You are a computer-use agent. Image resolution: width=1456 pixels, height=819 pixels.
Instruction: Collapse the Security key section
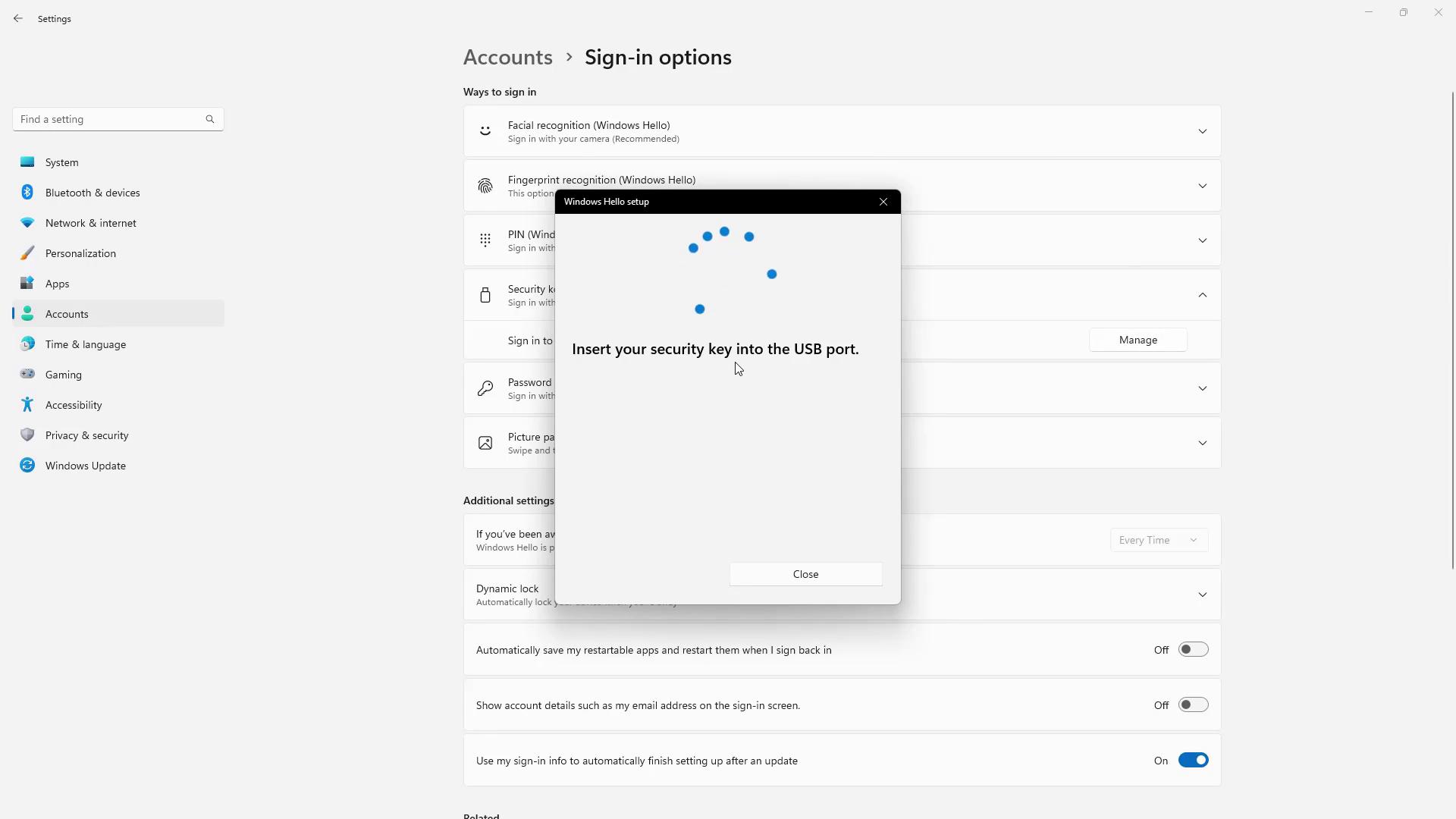[1202, 295]
